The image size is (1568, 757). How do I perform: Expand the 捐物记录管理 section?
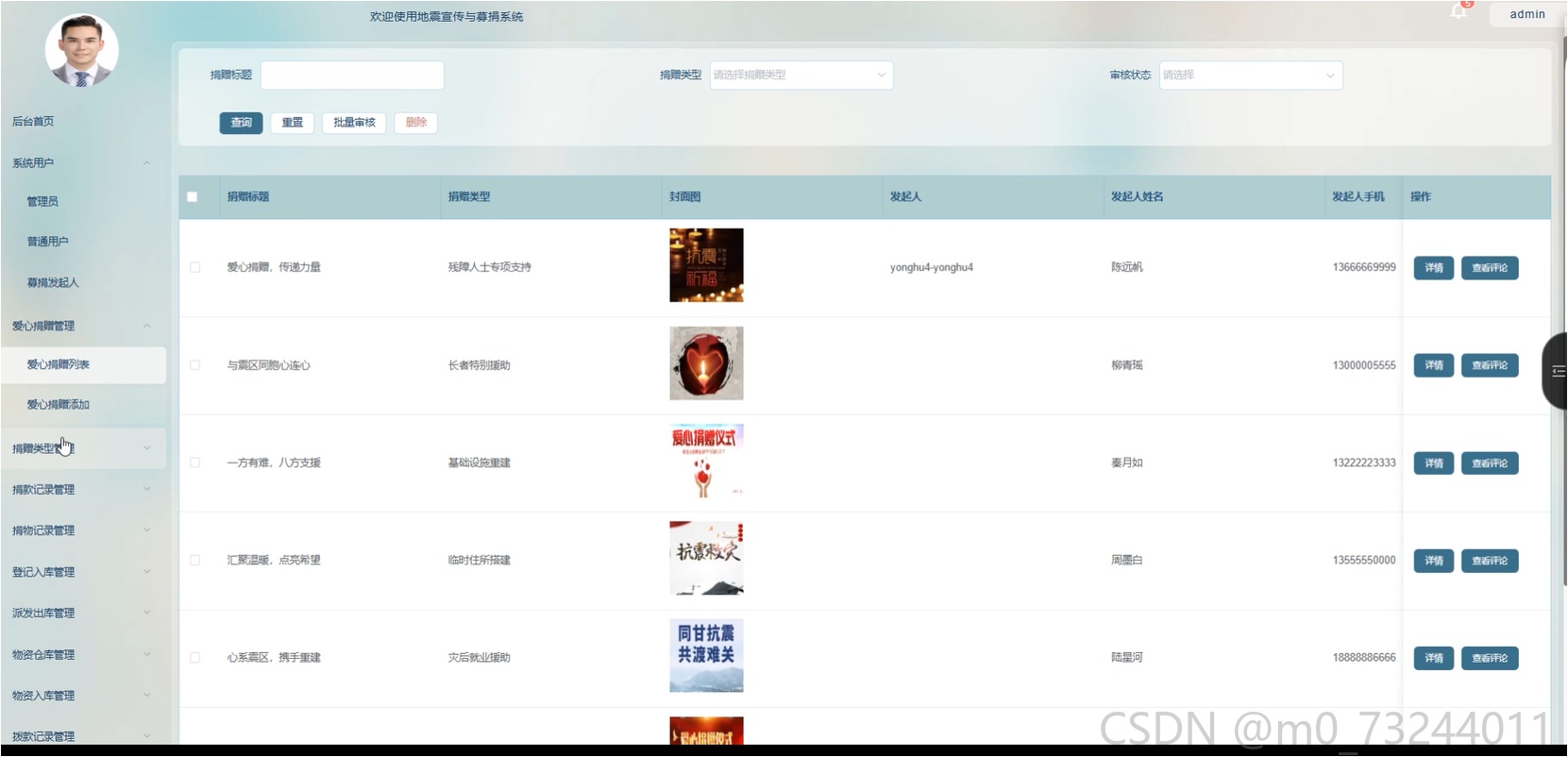point(83,530)
